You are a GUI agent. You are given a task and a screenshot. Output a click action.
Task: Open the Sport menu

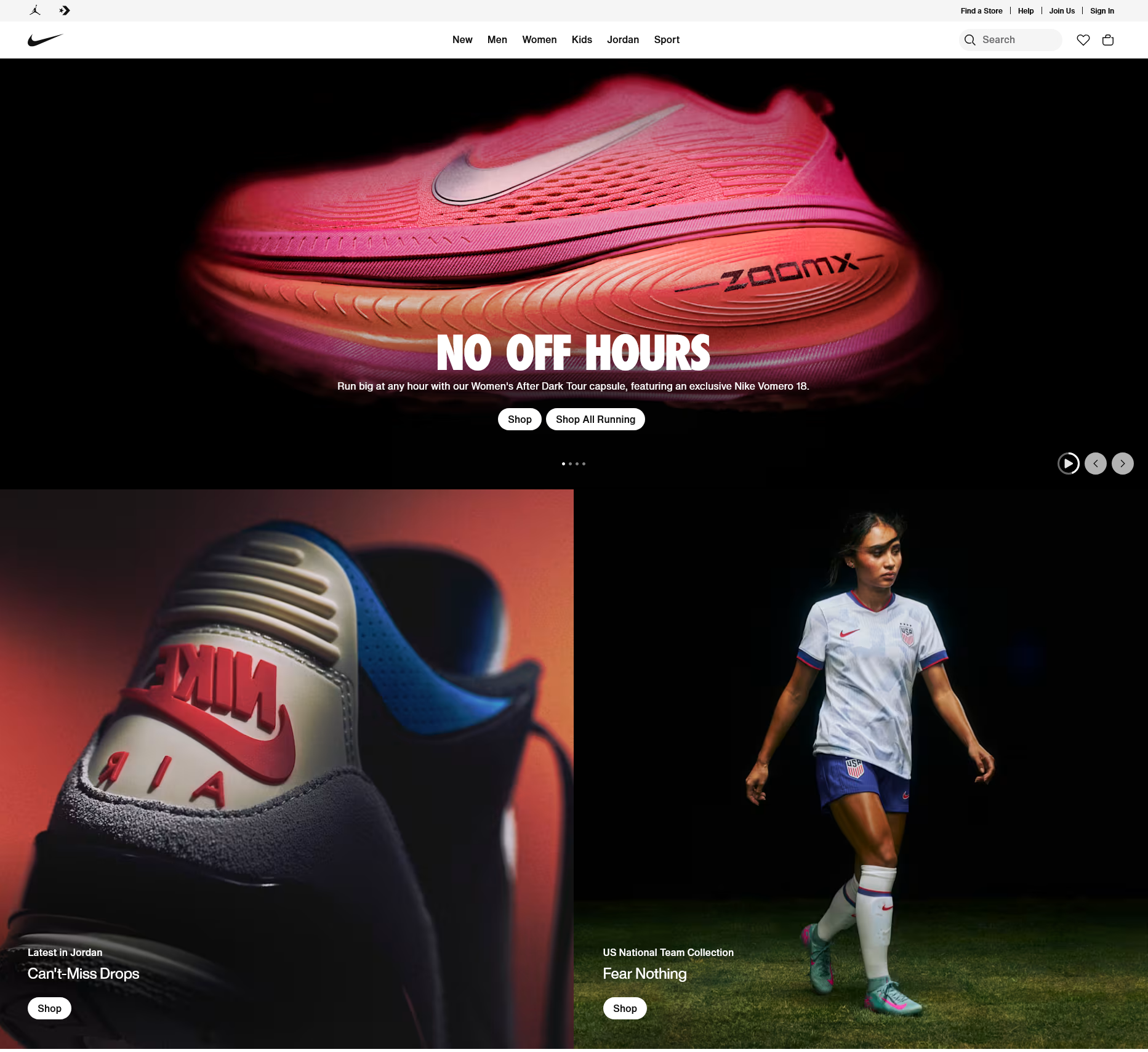tap(667, 39)
